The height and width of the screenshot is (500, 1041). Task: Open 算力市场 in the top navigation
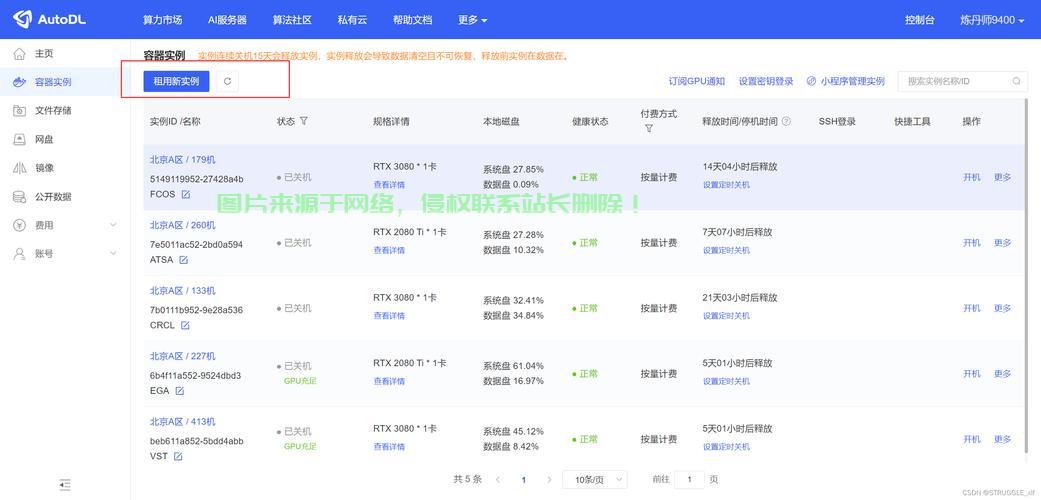163,20
